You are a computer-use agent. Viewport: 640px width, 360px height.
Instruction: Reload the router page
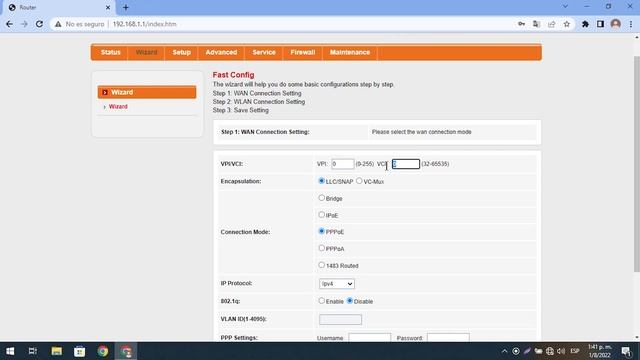(x=39, y=24)
